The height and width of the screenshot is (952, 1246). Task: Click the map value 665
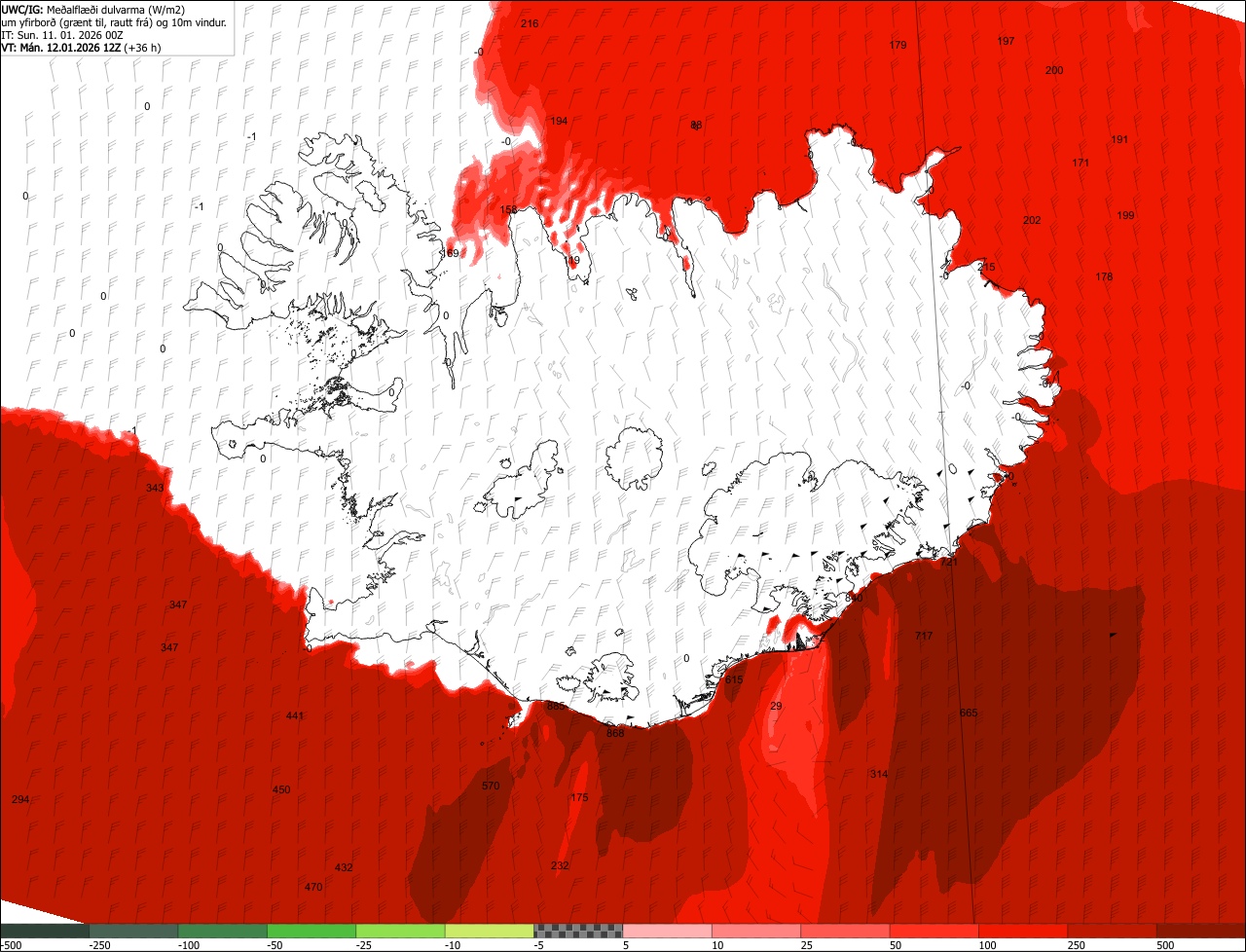[x=969, y=713]
